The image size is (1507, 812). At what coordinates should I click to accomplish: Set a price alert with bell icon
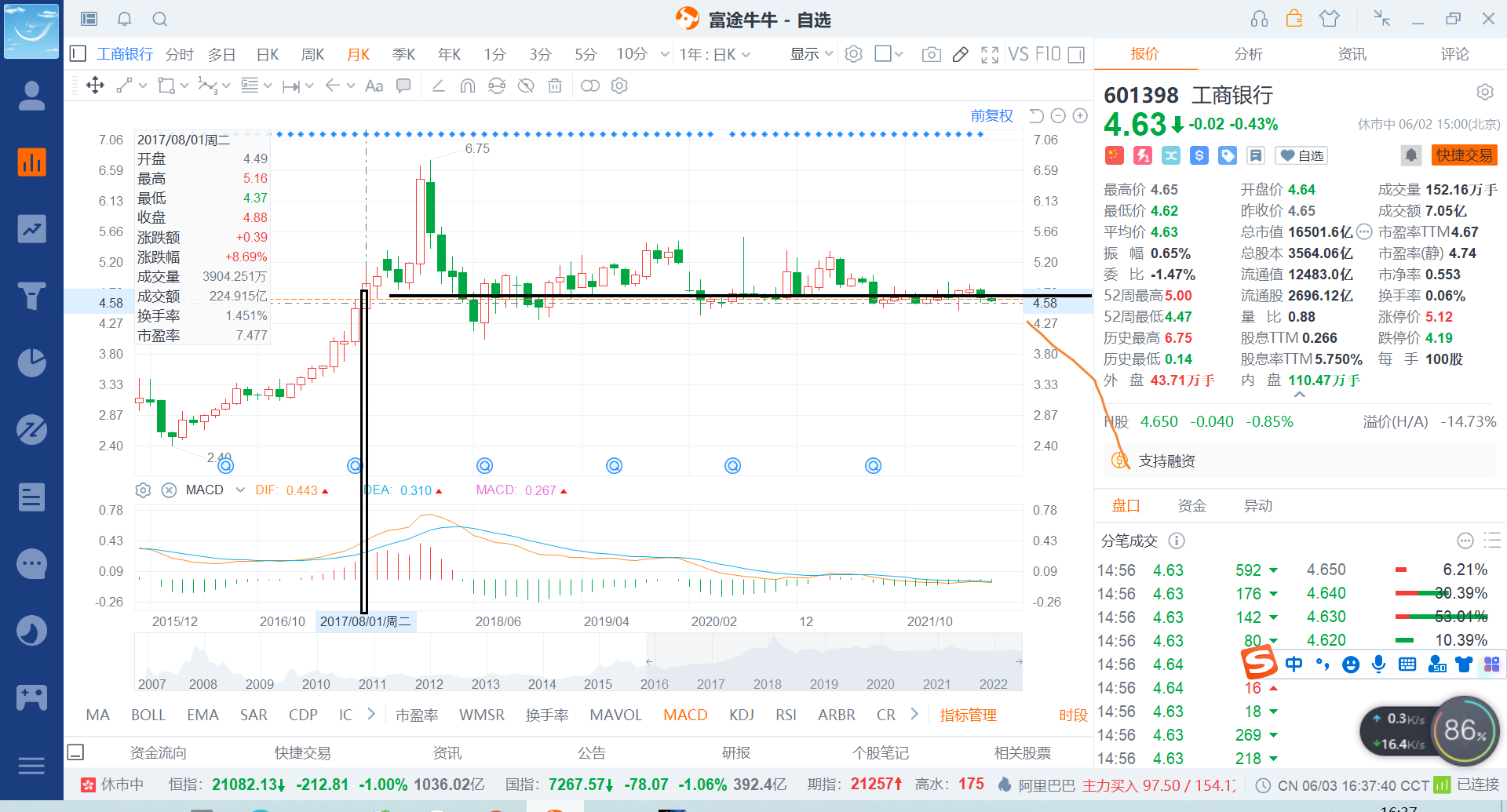(1410, 155)
